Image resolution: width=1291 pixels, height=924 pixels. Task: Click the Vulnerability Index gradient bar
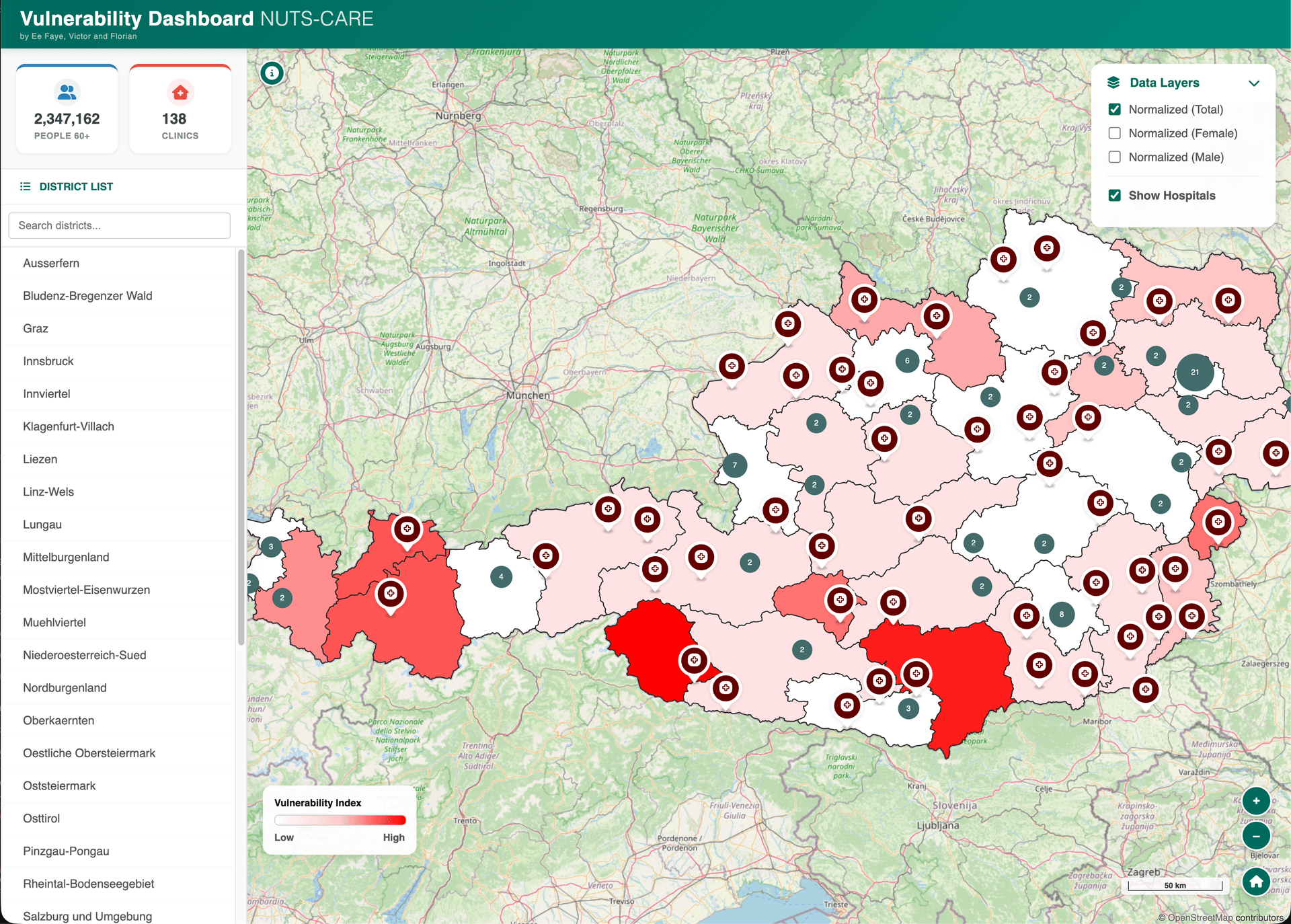coord(340,820)
